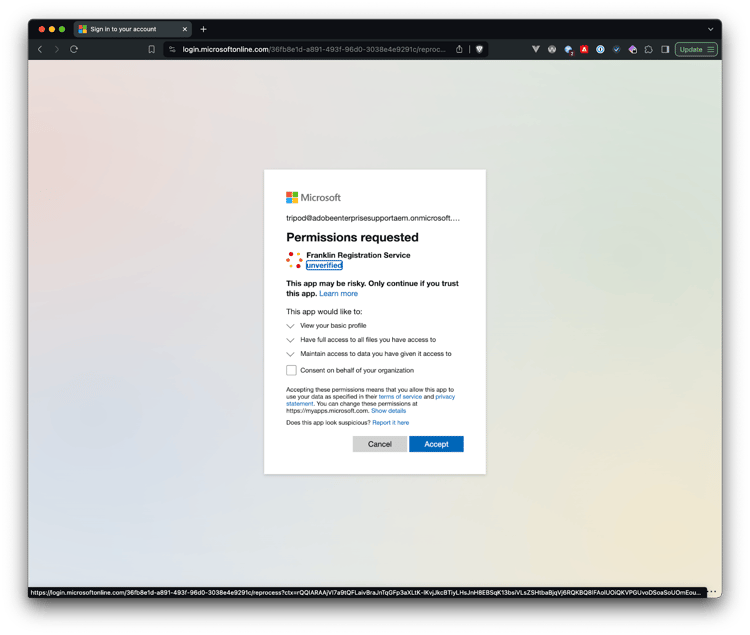
Task: Open tab search chevron in title bar
Action: [711, 29]
